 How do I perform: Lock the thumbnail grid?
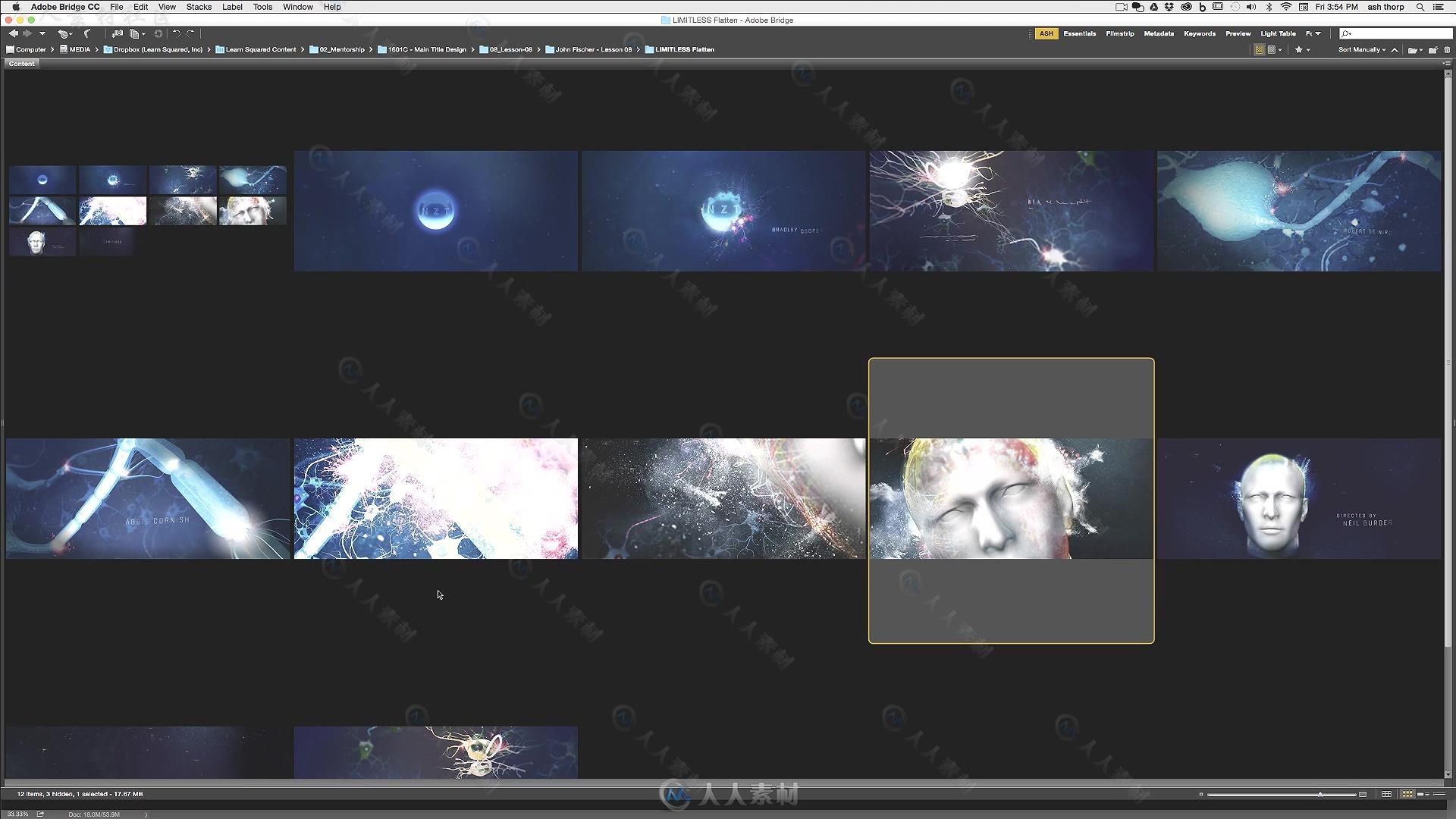[1386, 794]
